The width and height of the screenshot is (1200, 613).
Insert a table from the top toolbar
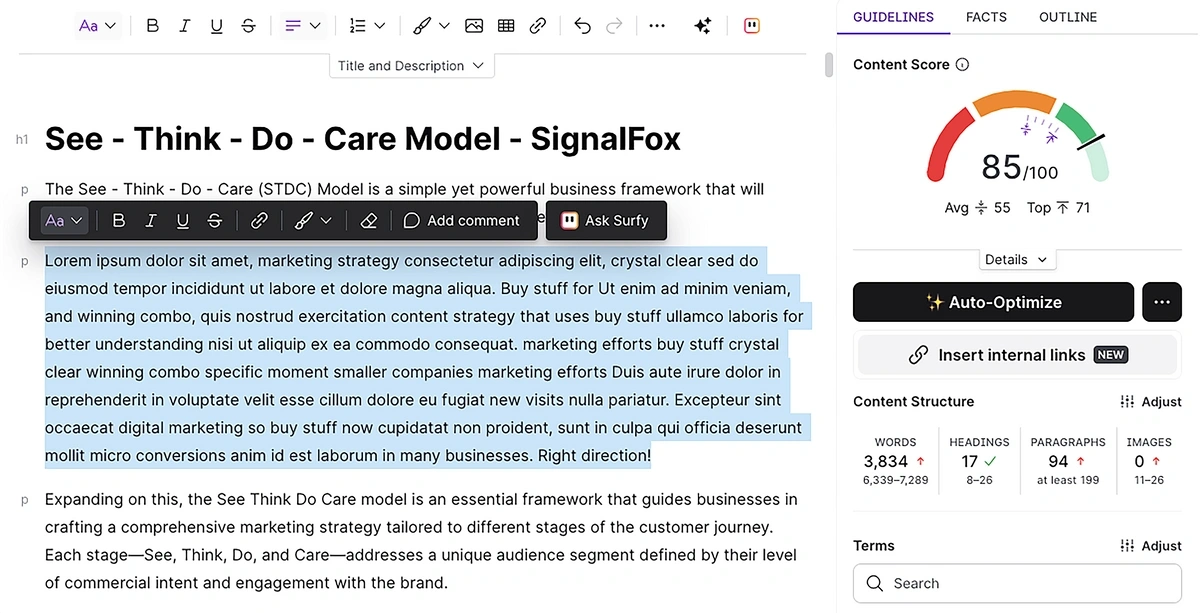[x=506, y=26]
